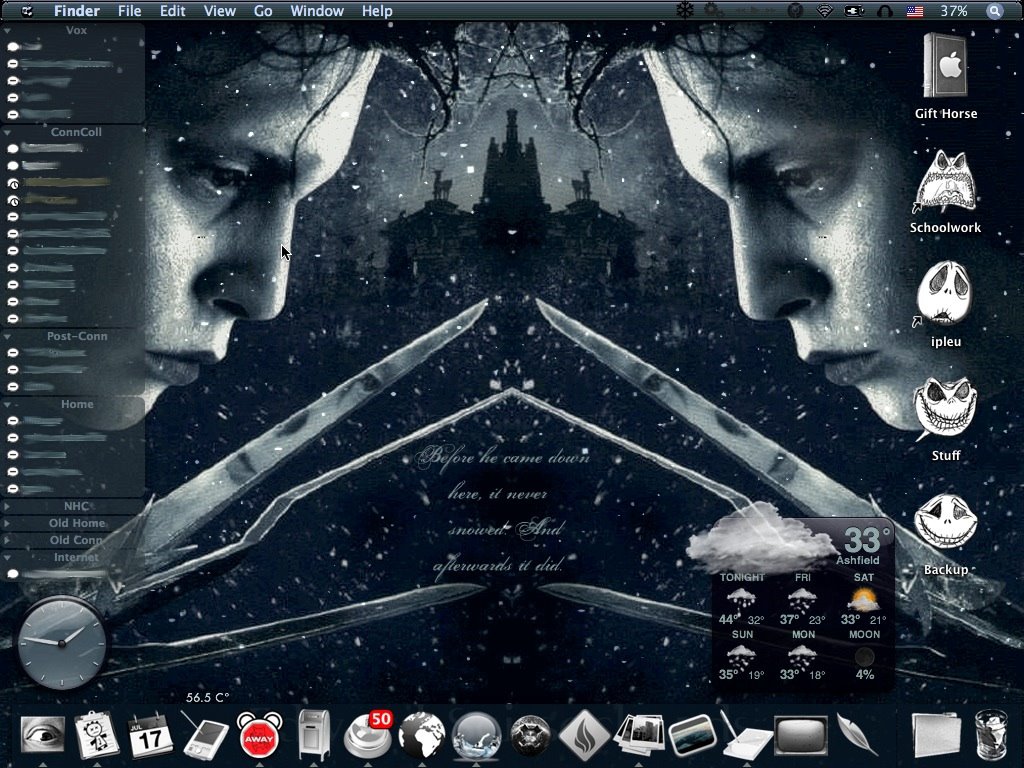Open the dark round cat-face Dock icon
Screen dimensions: 1024x768
pos(530,735)
